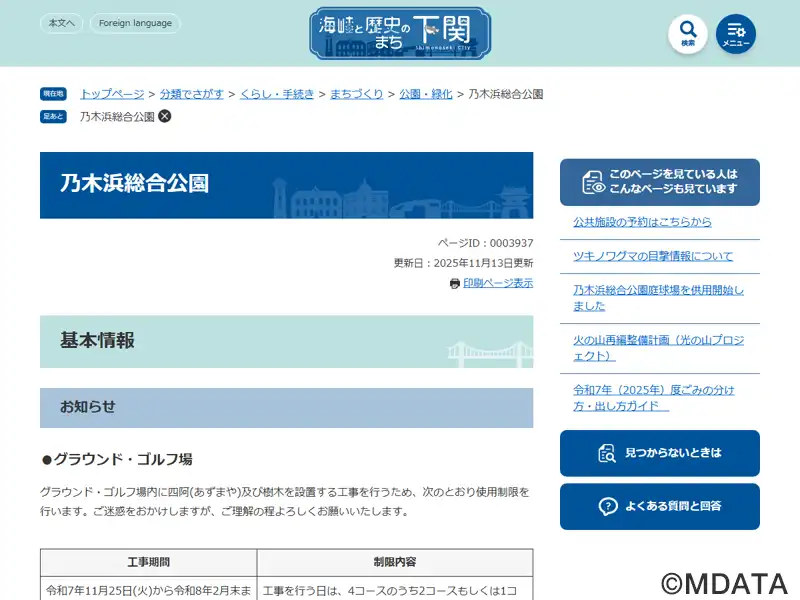Go to 公園・緑化 breadcrumb
Screen dimensions: 800x600
coord(424,94)
